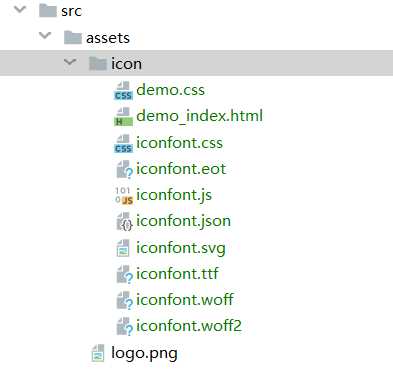The image size is (393, 369).
Task: Select the demo_index.html file name
Action: coord(199,116)
